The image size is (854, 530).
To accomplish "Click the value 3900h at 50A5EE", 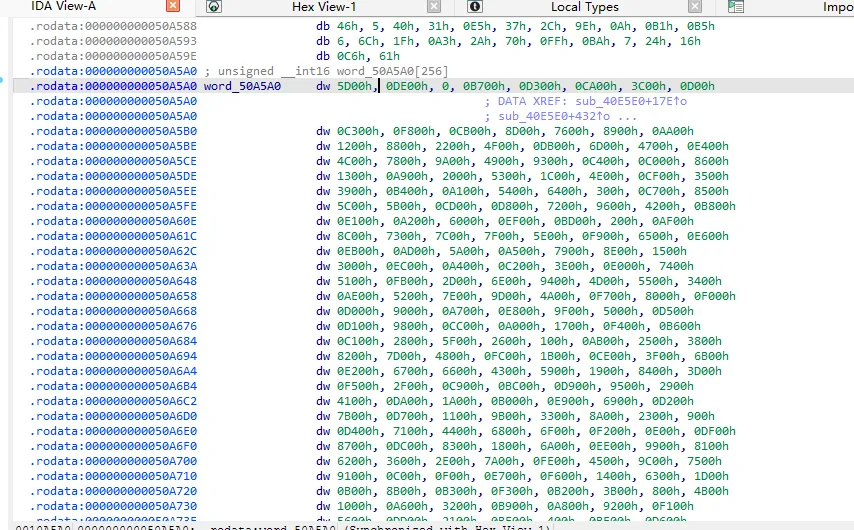I will (x=354, y=191).
